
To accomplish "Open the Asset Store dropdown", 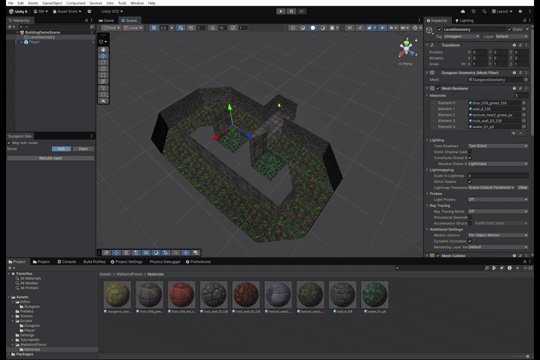I will [x=67, y=11].
